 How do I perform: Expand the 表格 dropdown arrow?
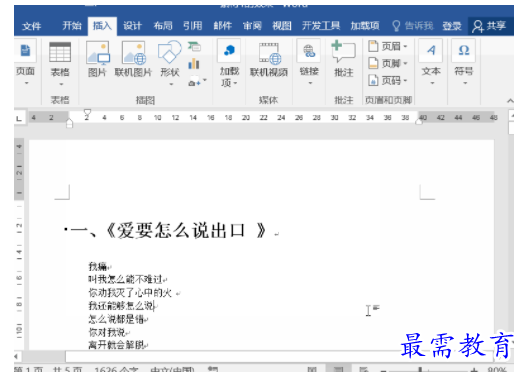click(x=61, y=84)
